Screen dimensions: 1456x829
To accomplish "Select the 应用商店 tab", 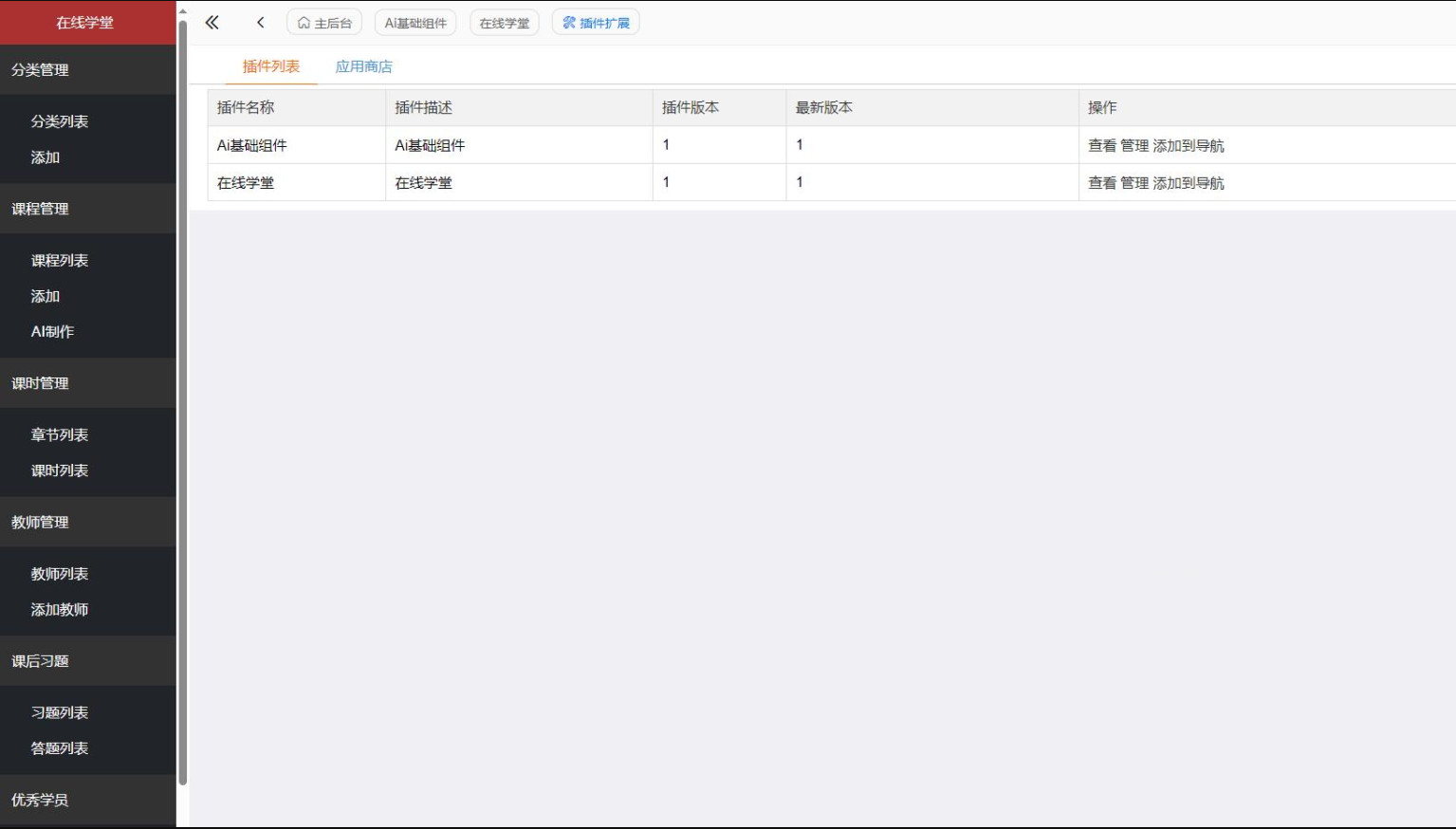I will click(x=363, y=66).
